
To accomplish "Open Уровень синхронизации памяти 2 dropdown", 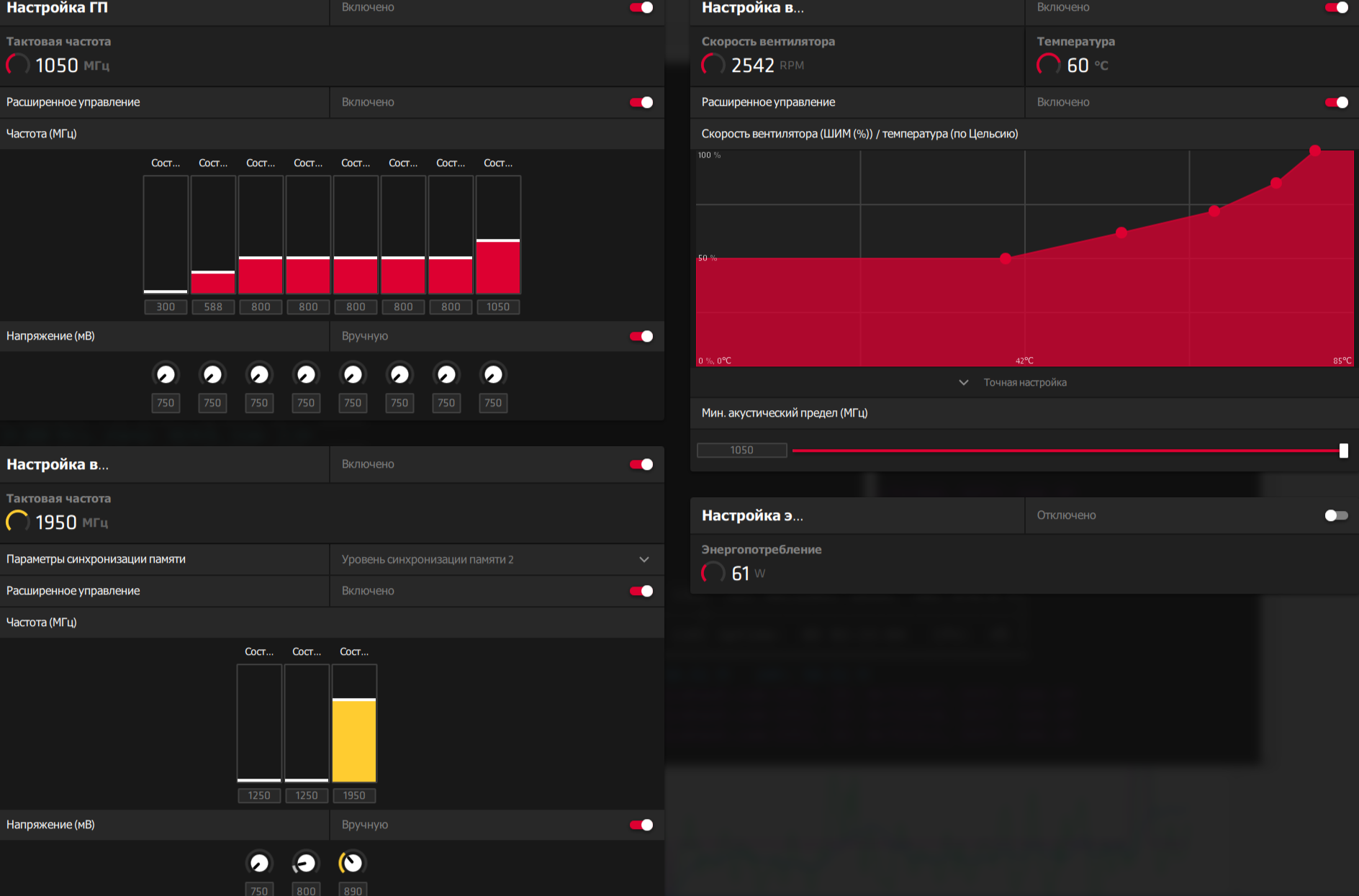I will (497, 559).
